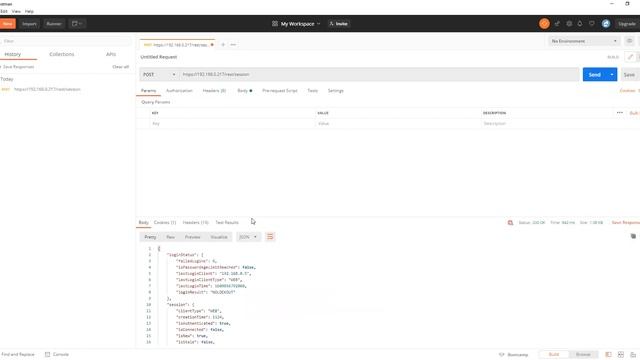640x360 pixels.
Task: Select Browse mode toggle
Action: (583, 354)
